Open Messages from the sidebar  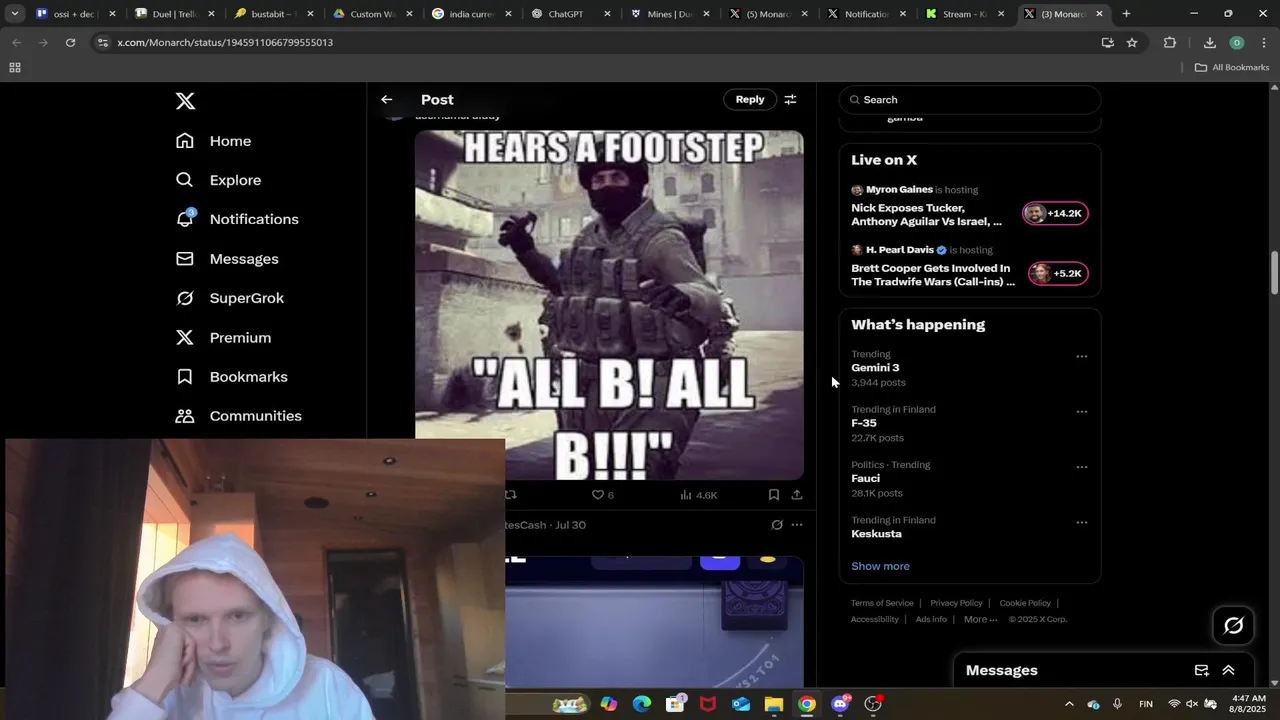[227, 259]
